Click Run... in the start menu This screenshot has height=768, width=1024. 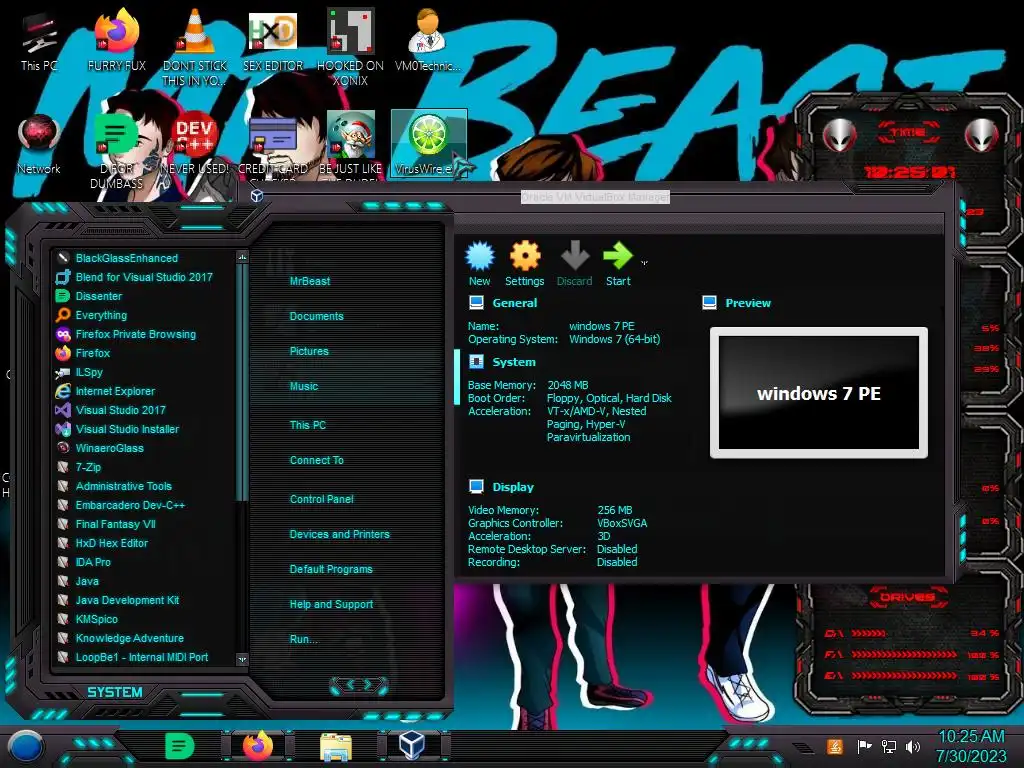[x=304, y=639]
